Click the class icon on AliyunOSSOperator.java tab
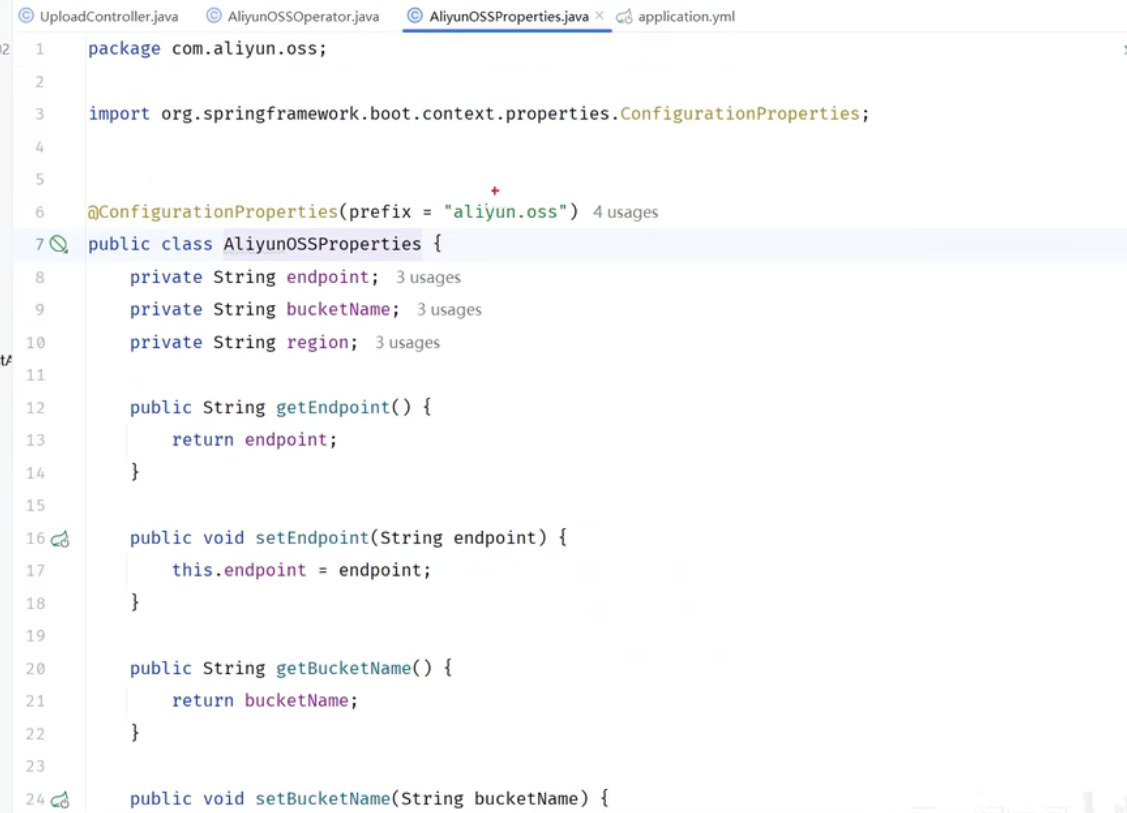This screenshot has height=813, width=1127. point(213,16)
